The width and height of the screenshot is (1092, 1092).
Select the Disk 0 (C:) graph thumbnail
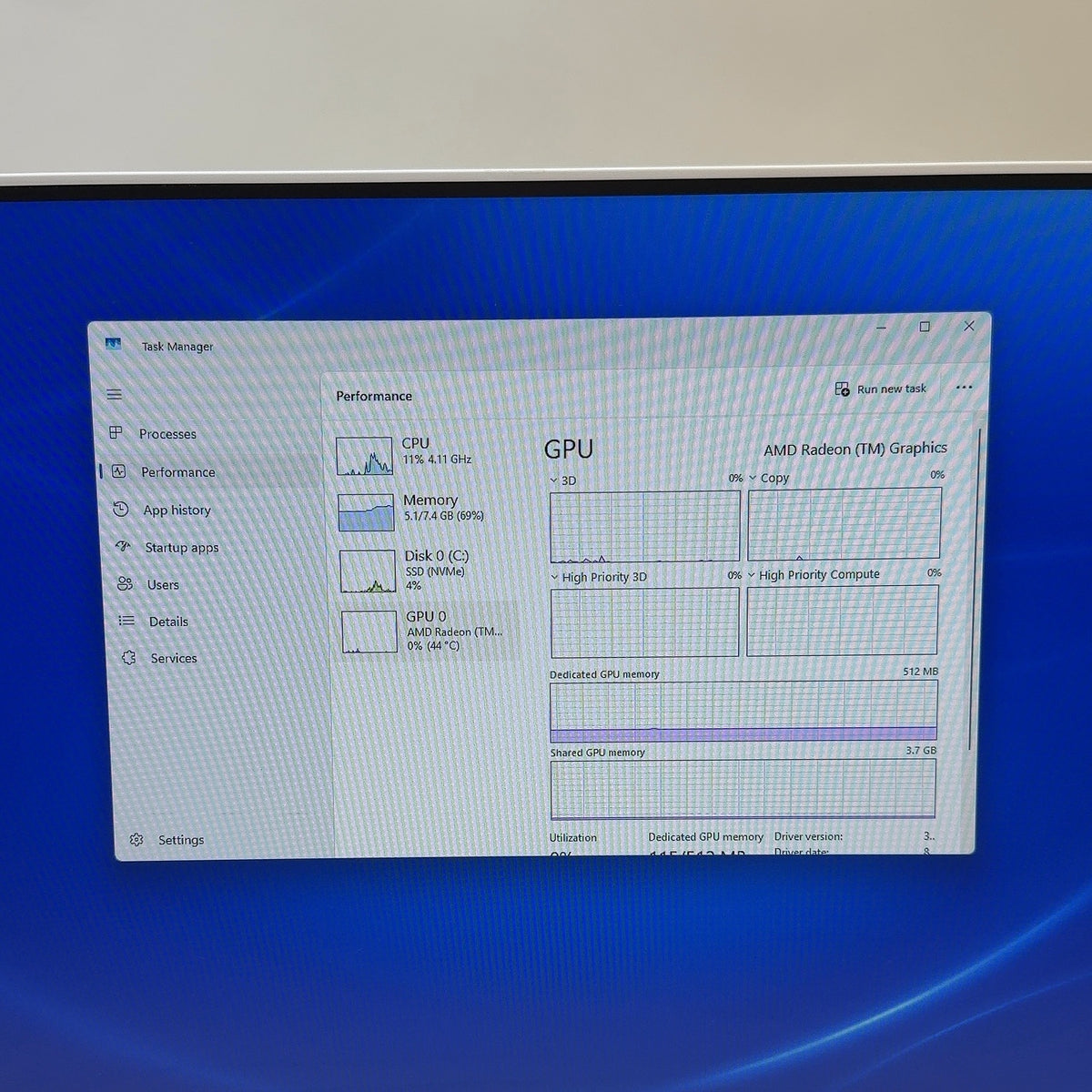tap(368, 571)
